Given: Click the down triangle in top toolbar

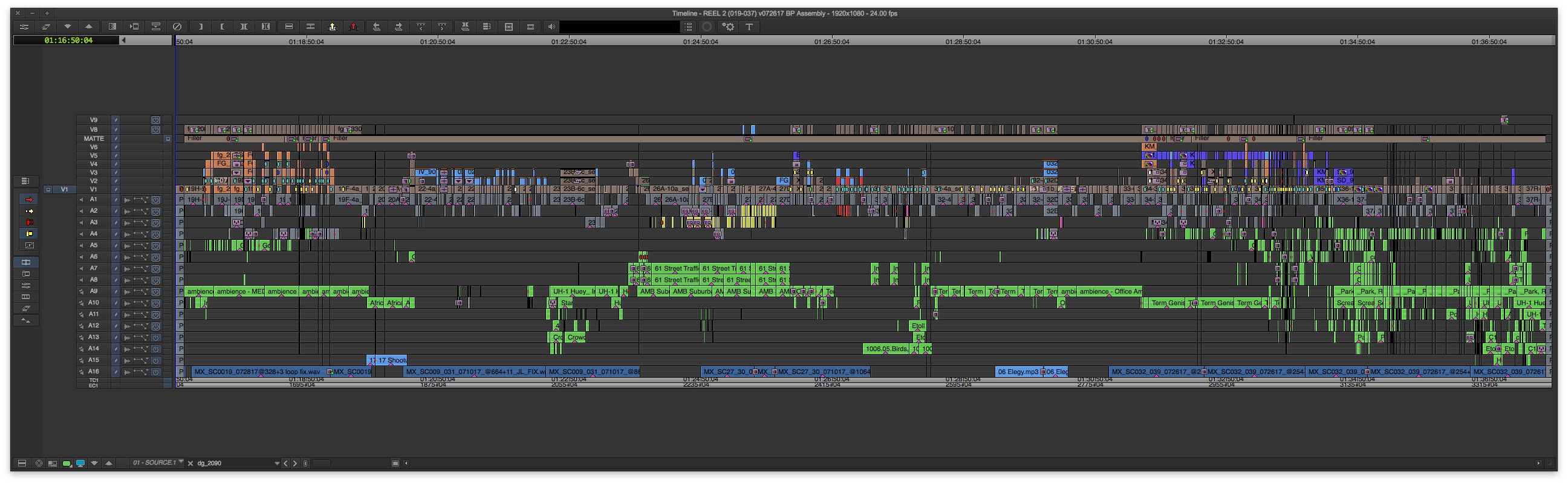Looking at the screenshot, I should pyautogui.click(x=68, y=27).
